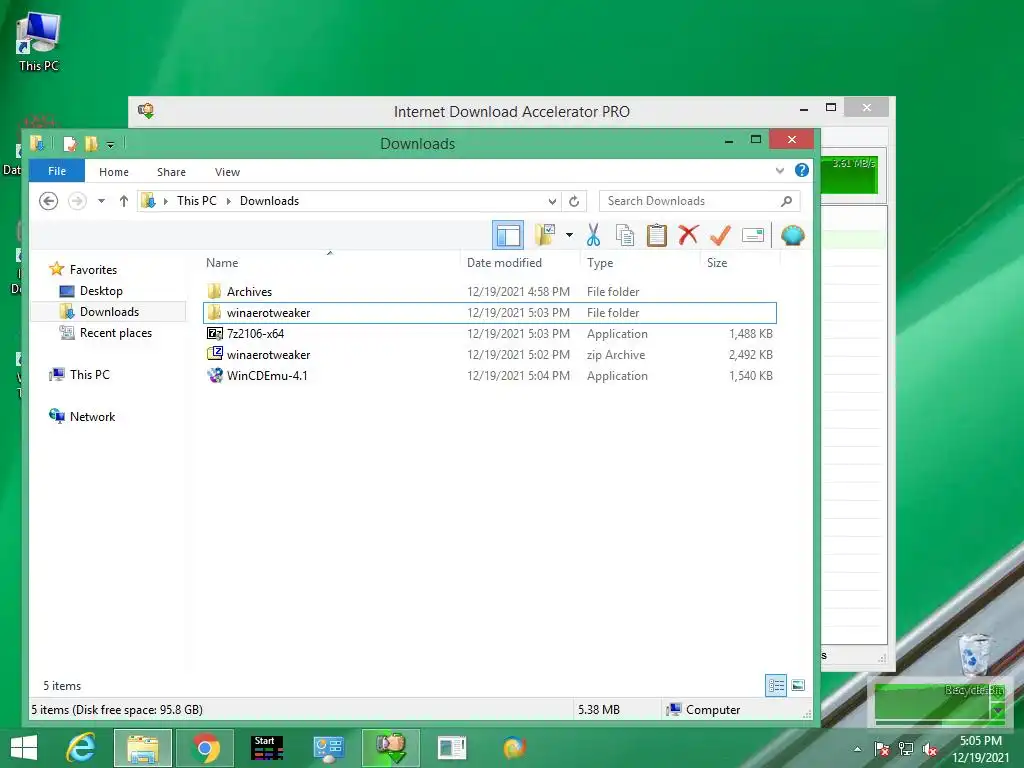
Task: Click the Download Accelerator speed graph
Action: (851, 174)
